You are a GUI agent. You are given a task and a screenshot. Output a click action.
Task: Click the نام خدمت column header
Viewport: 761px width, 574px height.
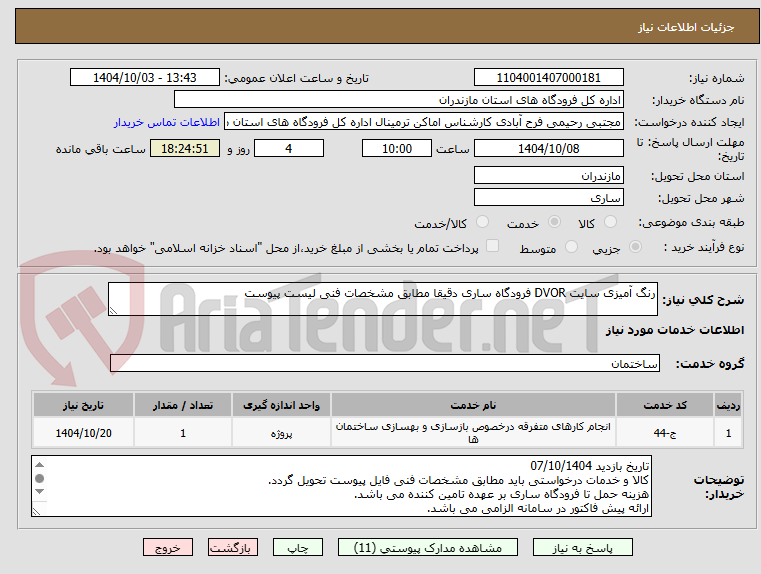point(473,405)
